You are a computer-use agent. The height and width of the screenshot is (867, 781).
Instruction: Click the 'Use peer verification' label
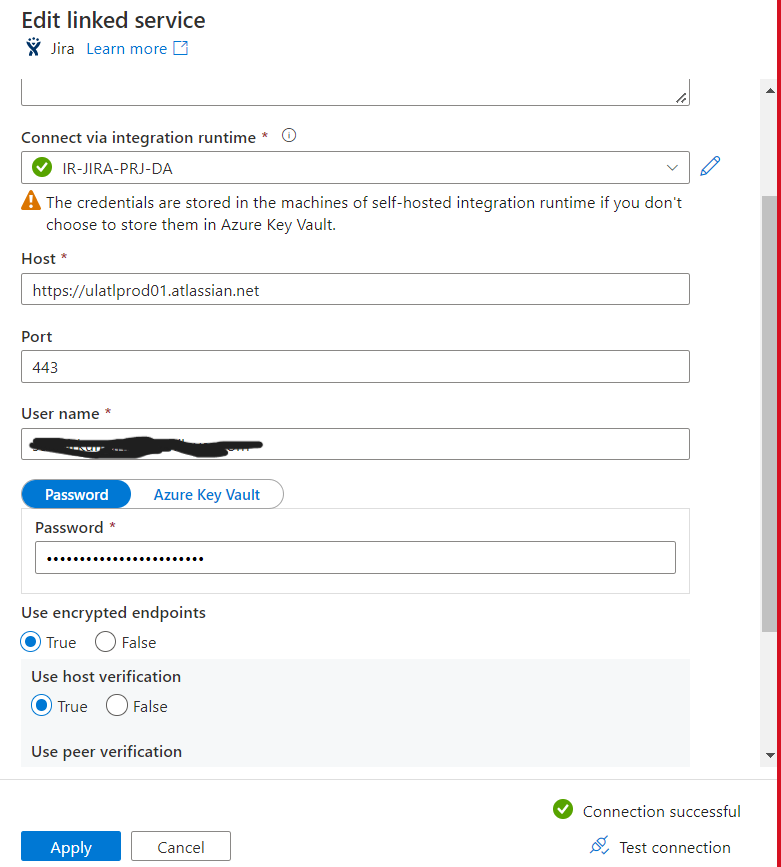tap(106, 751)
